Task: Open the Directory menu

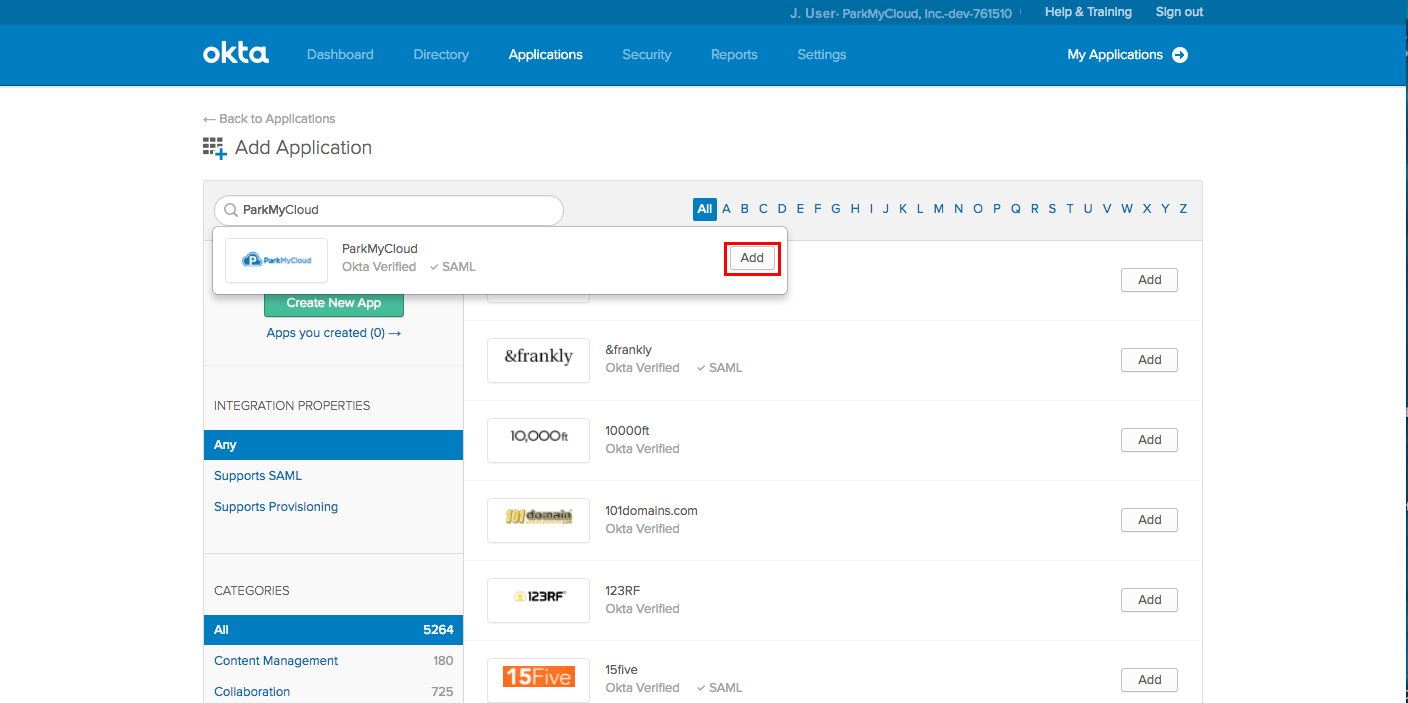Action: point(441,55)
